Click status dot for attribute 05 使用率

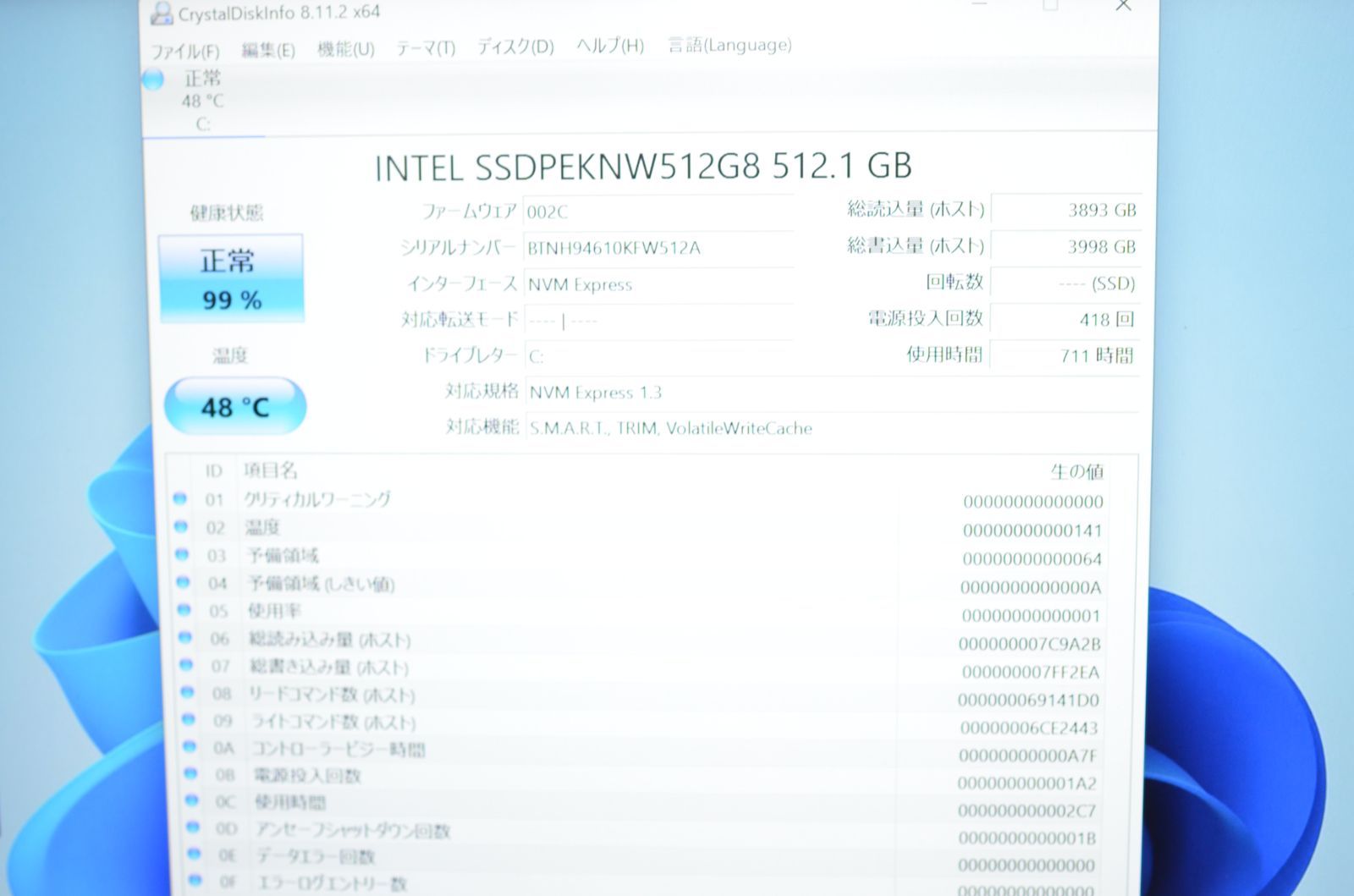click(x=184, y=610)
